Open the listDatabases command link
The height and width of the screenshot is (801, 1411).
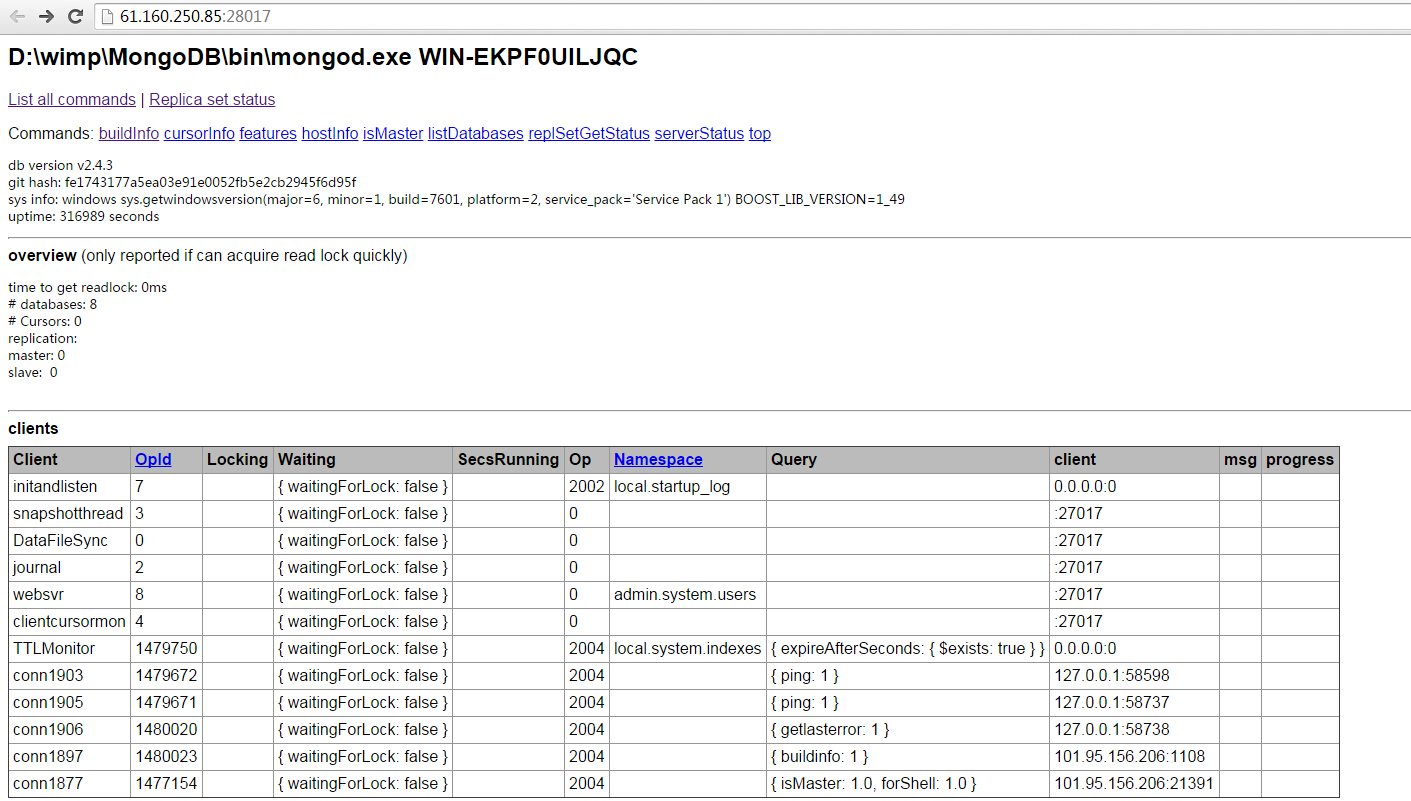pos(476,133)
